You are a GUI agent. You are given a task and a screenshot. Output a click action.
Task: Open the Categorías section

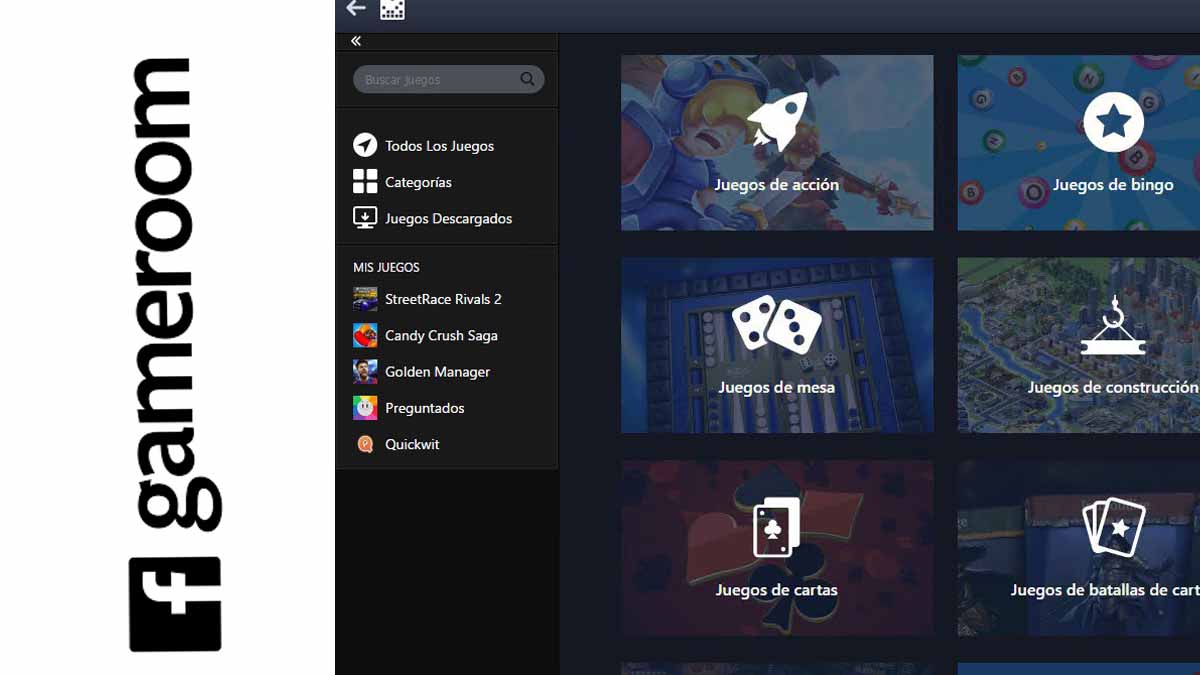pyautogui.click(x=418, y=182)
